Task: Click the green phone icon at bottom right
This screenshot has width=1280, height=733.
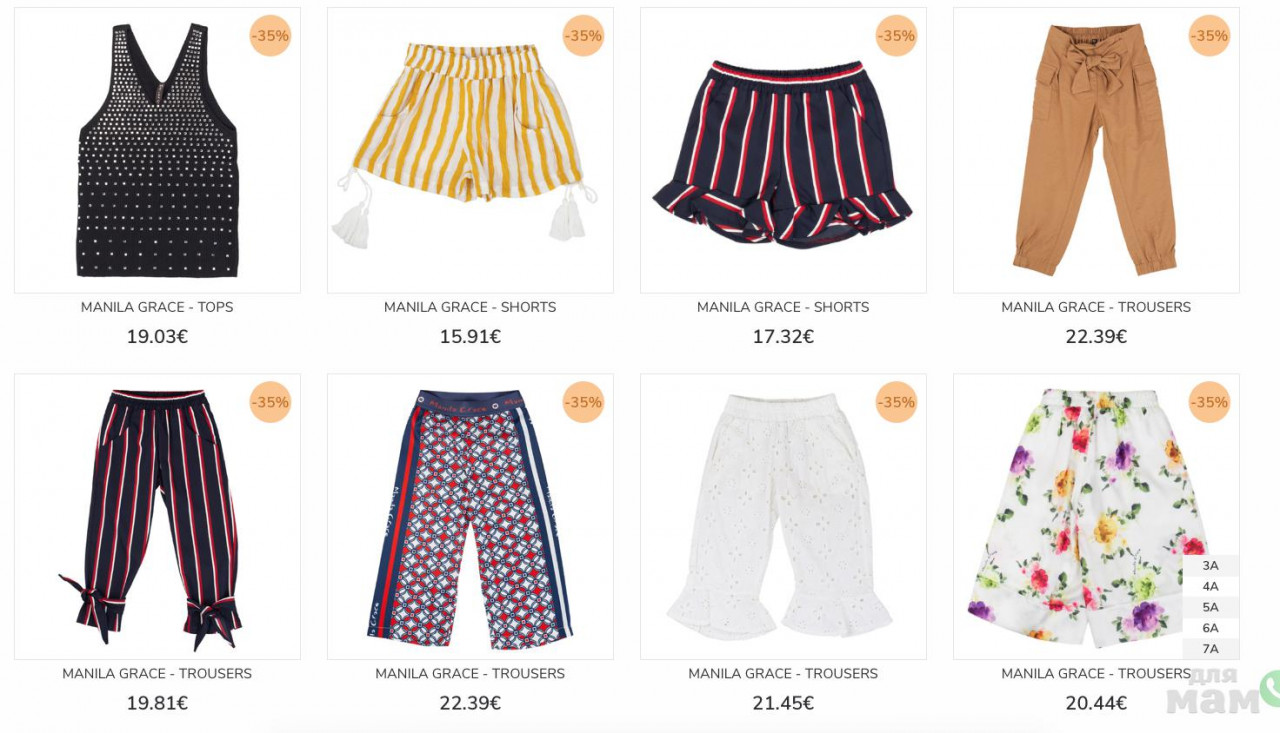Action: tap(1271, 689)
